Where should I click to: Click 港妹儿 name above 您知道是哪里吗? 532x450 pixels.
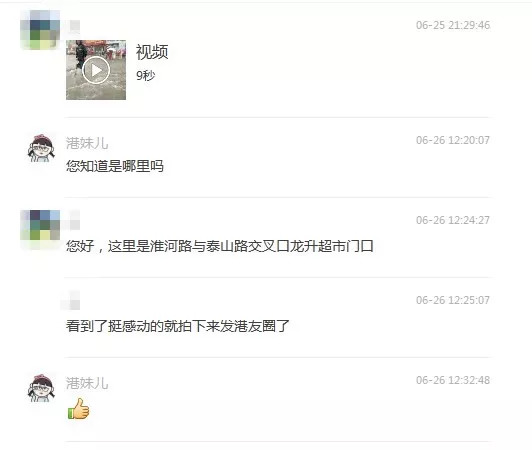pos(87,143)
